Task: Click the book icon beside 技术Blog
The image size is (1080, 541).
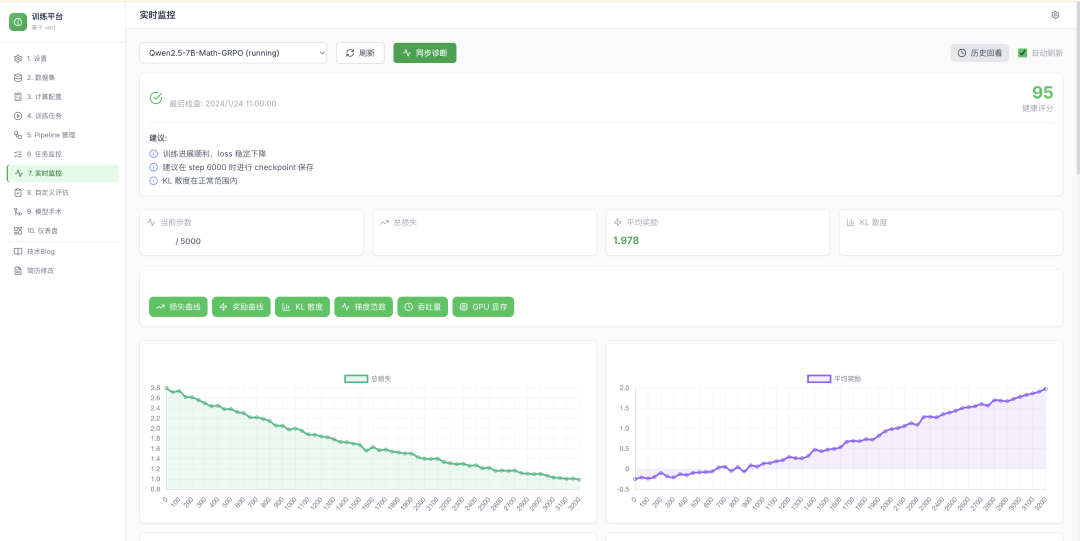Action: 18,251
